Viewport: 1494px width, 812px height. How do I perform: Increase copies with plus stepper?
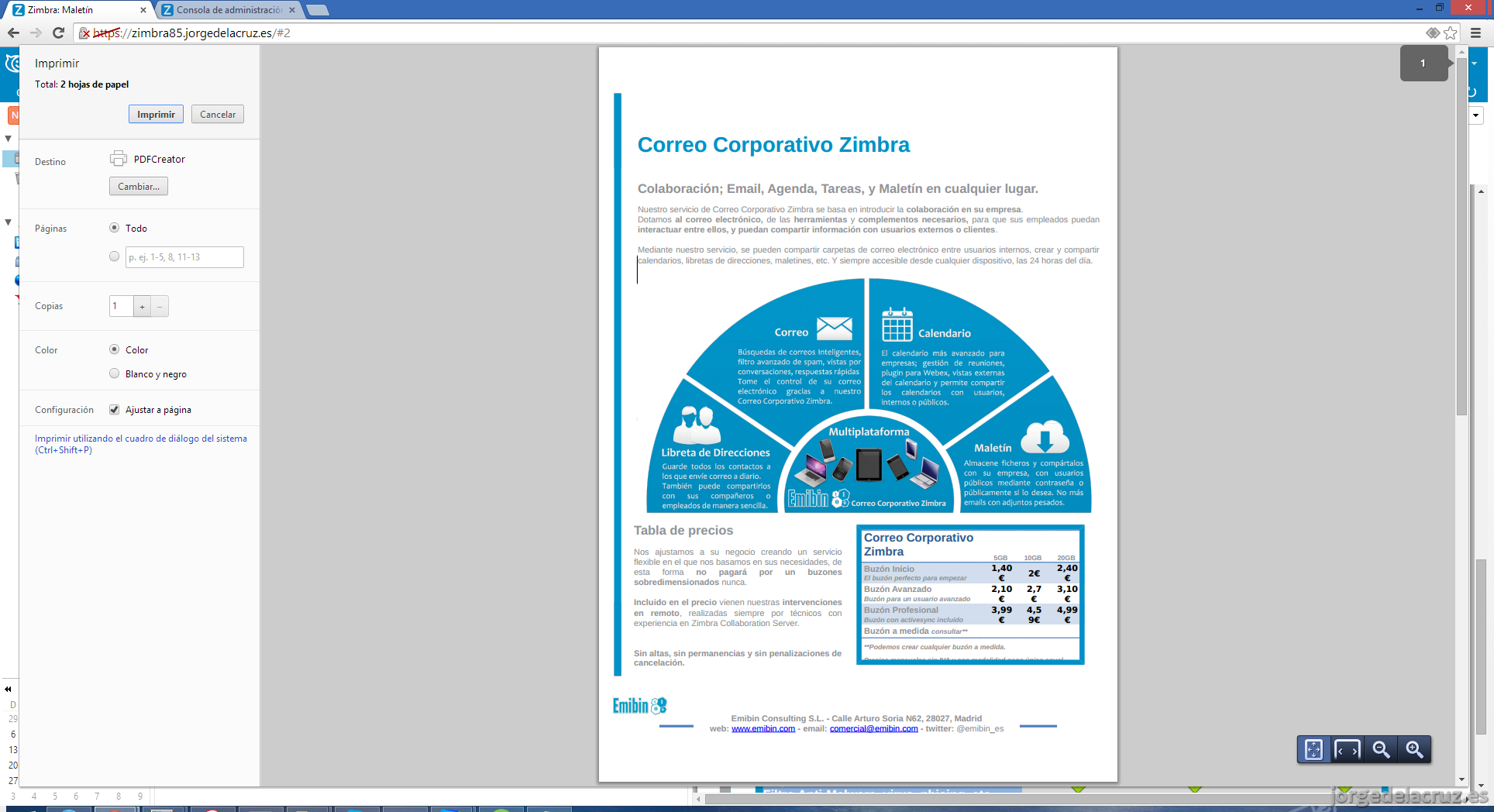[142, 306]
